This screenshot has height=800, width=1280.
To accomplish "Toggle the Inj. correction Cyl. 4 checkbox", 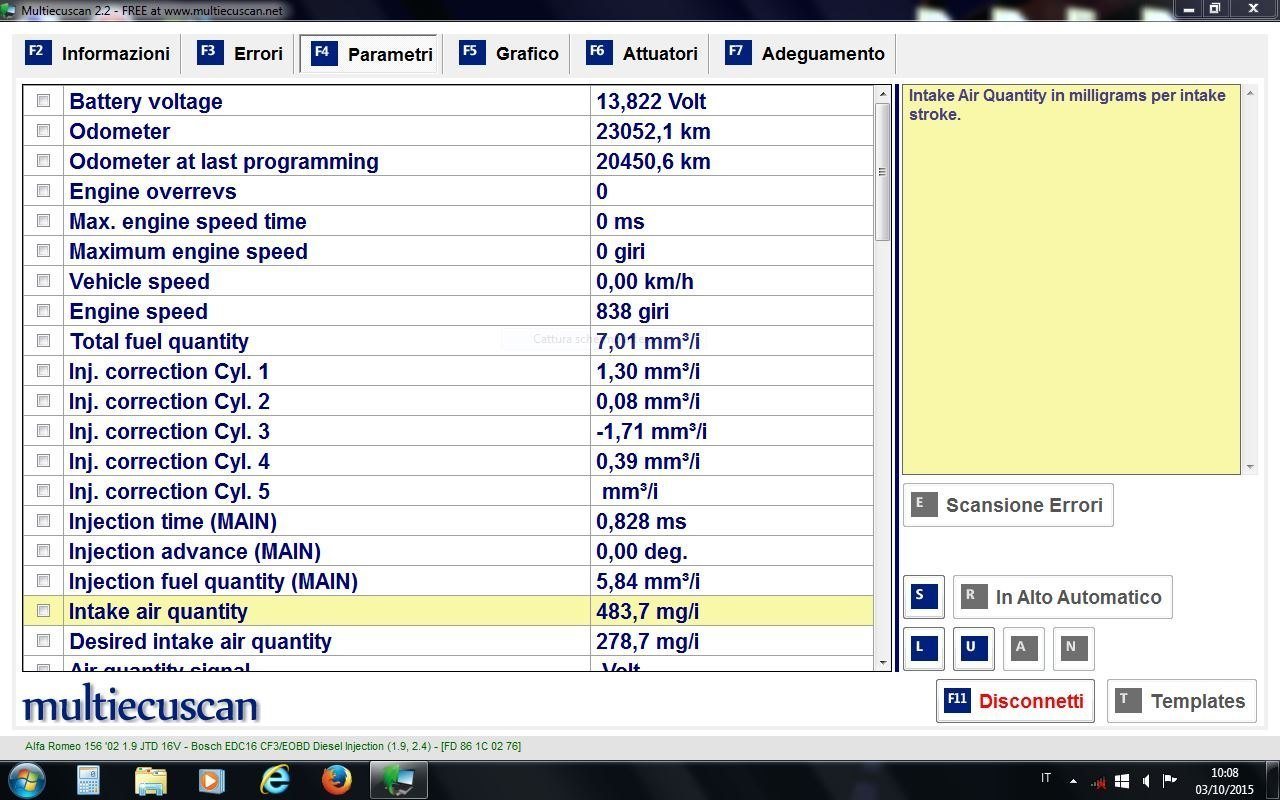I will click(43, 461).
